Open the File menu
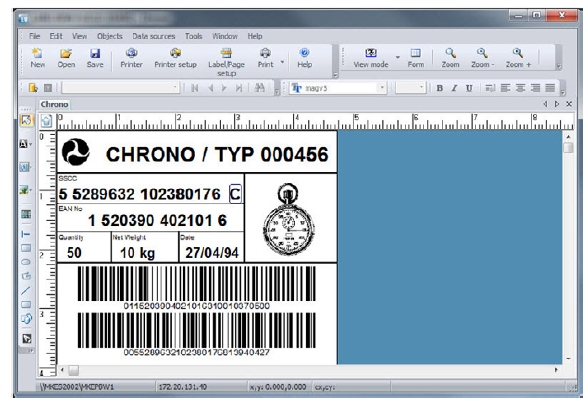This screenshot has height=406, width=588. pyautogui.click(x=34, y=36)
